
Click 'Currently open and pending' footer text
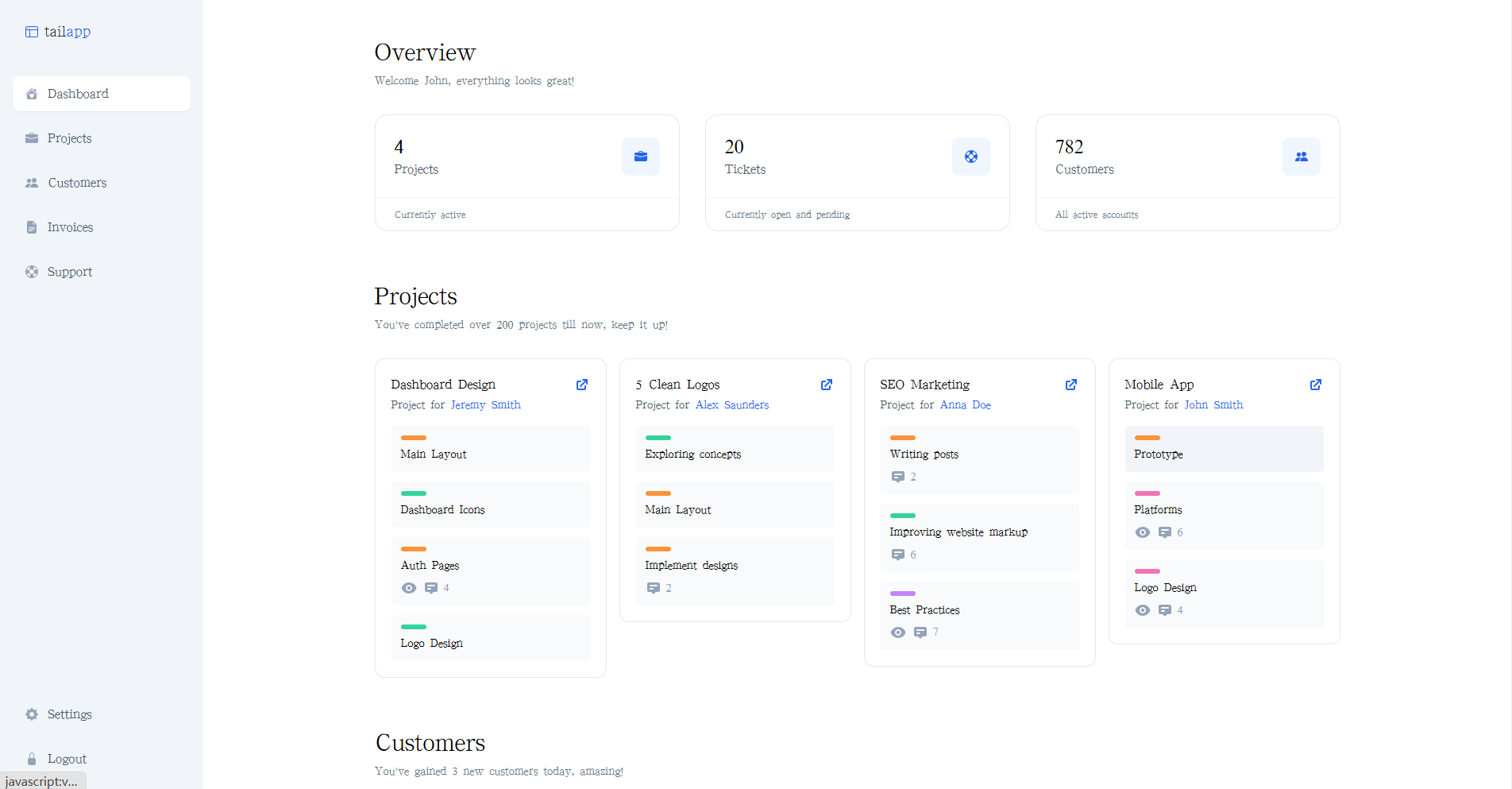pyautogui.click(x=787, y=215)
